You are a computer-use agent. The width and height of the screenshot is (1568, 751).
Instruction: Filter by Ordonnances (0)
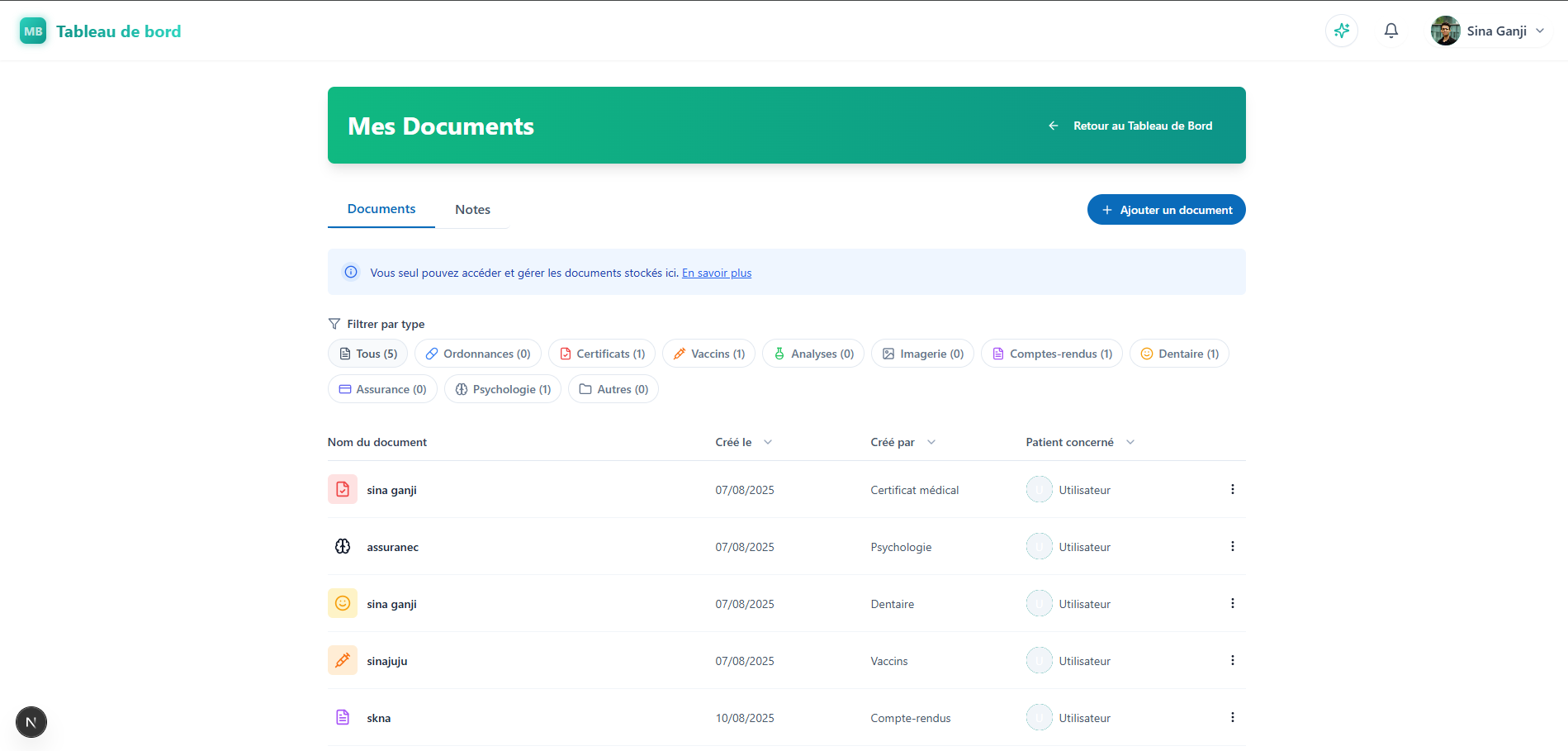pos(478,354)
